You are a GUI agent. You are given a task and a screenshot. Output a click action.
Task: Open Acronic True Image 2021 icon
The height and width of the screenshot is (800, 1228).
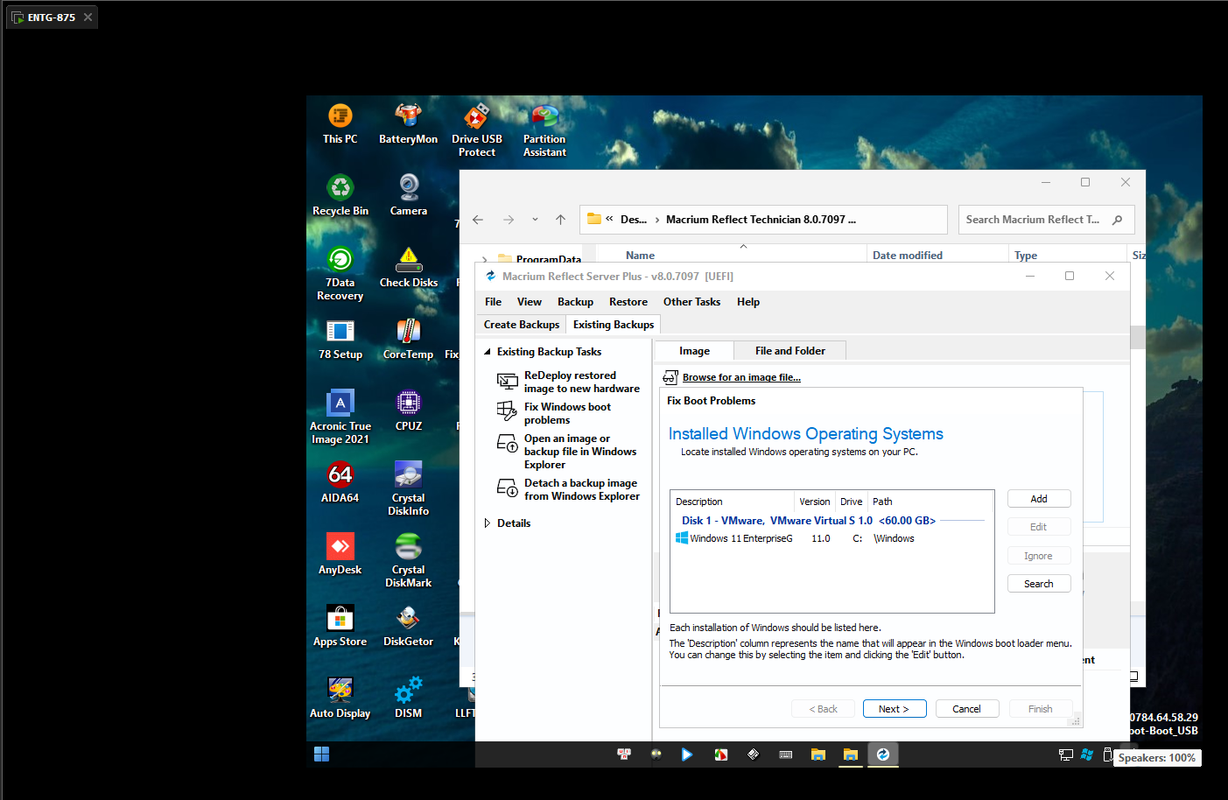[x=340, y=417]
